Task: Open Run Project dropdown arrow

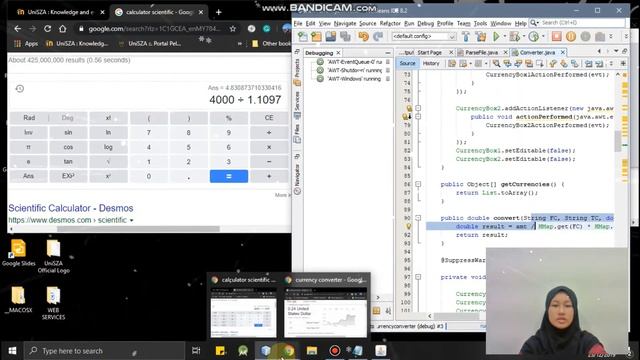Action: (x=504, y=37)
